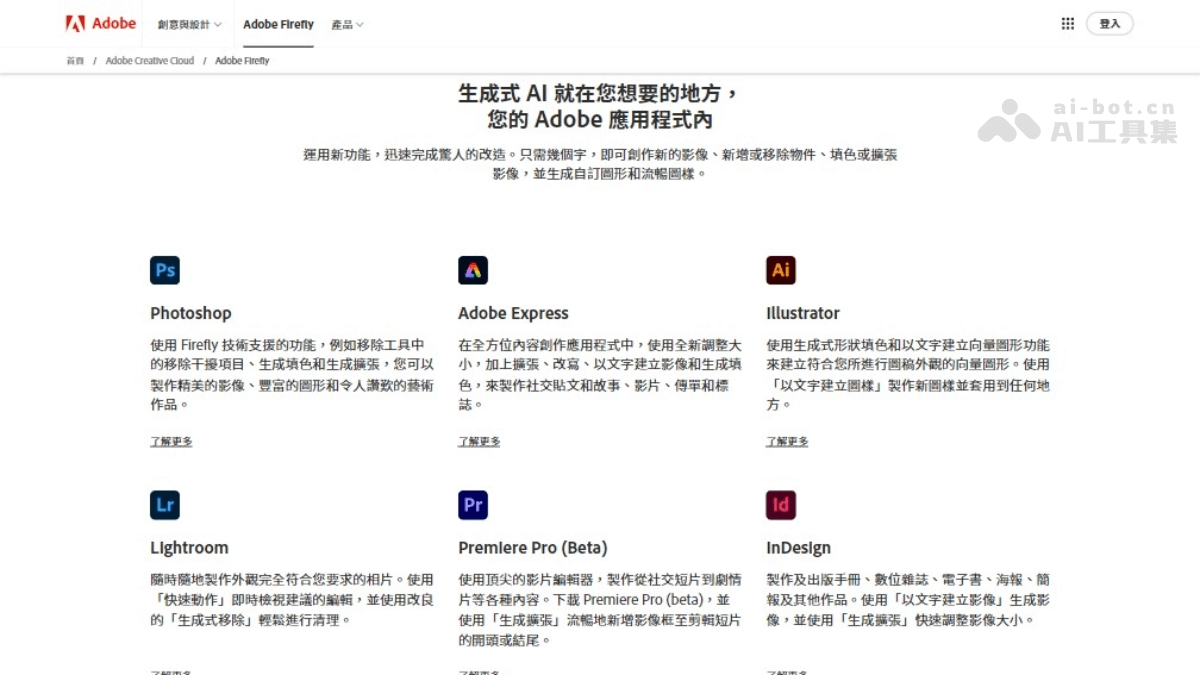Expand the 產品 navigation dropdown
Image resolution: width=1200 pixels, height=675 pixels.
pyautogui.click(x=347, y=24)
